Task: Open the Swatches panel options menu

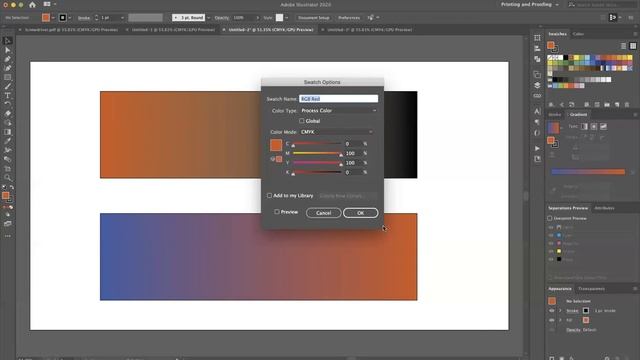Action: coord(635,34)
